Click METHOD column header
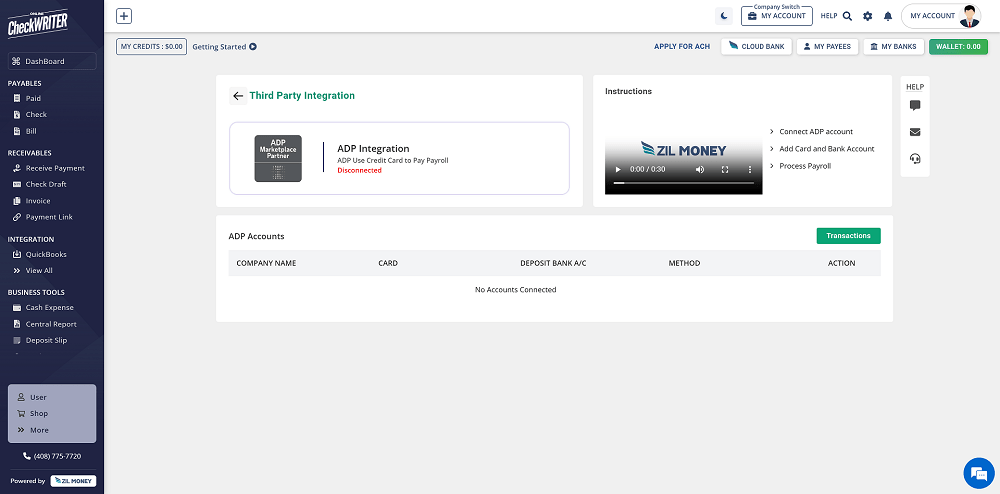 684,263
